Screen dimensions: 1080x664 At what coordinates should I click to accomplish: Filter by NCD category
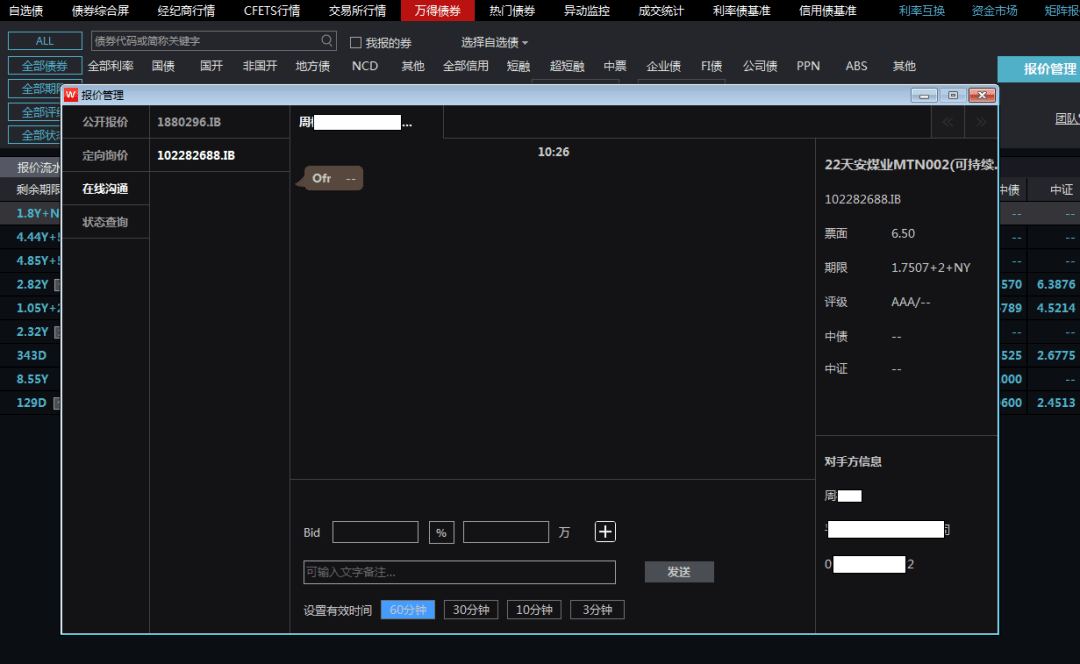click(x=365, y=66)
